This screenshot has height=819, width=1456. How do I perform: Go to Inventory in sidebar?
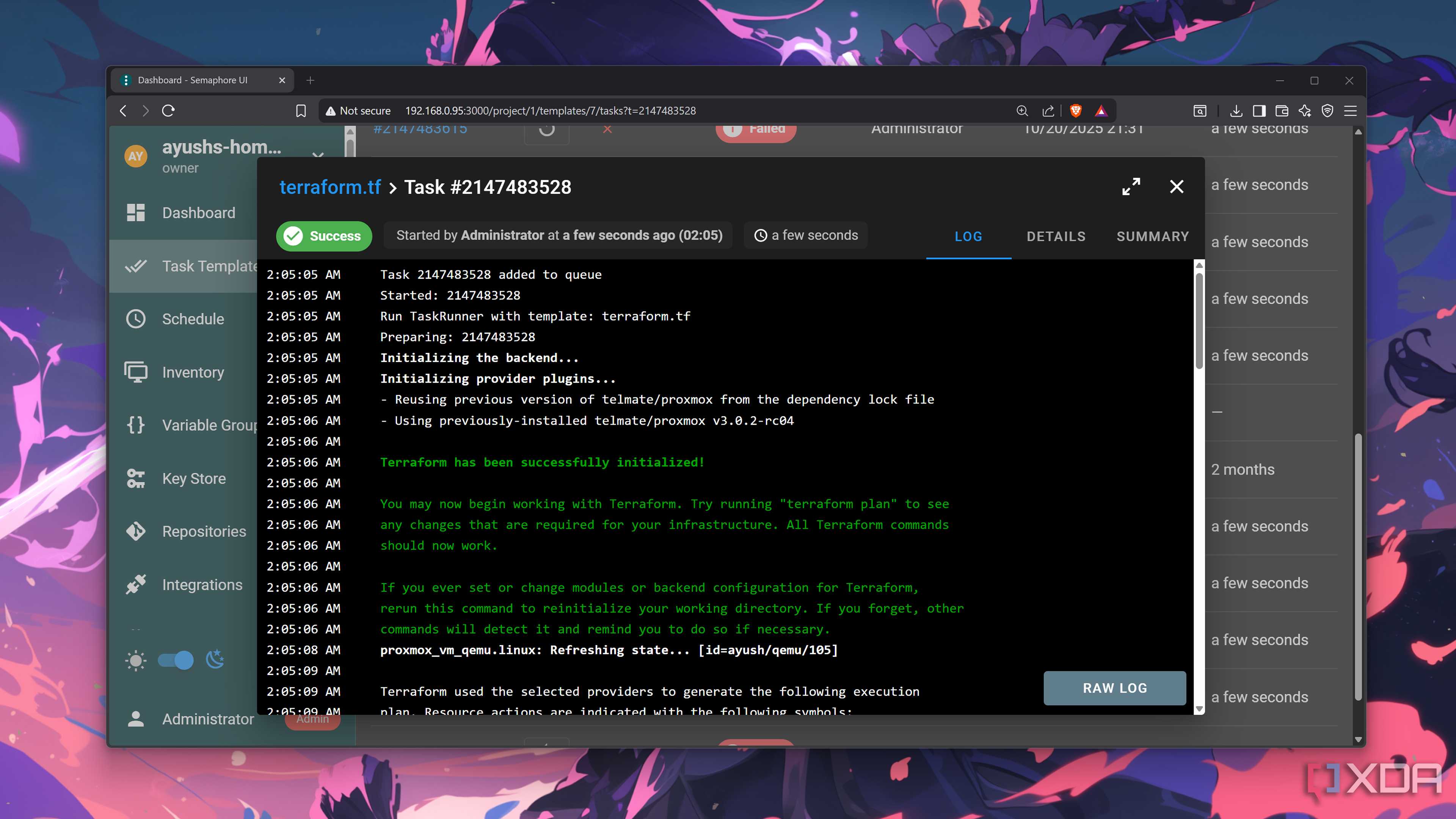point(184,372)
